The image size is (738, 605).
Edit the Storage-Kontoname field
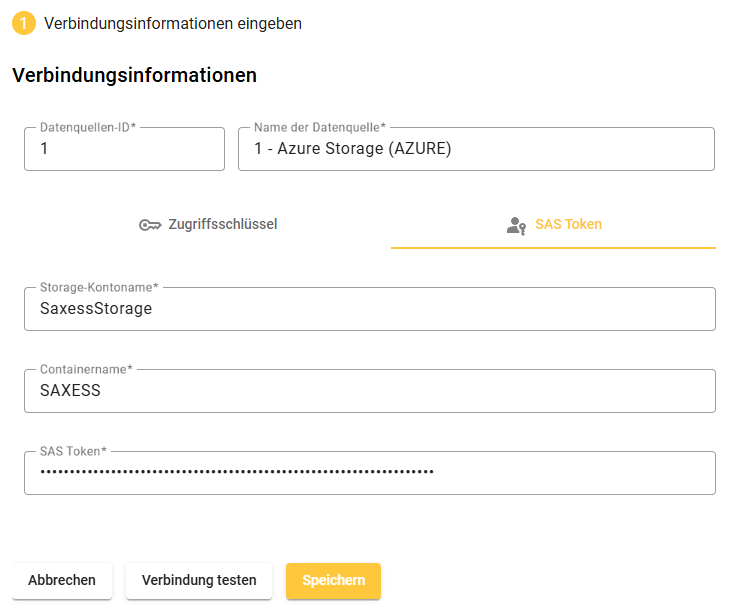[370, 310]
